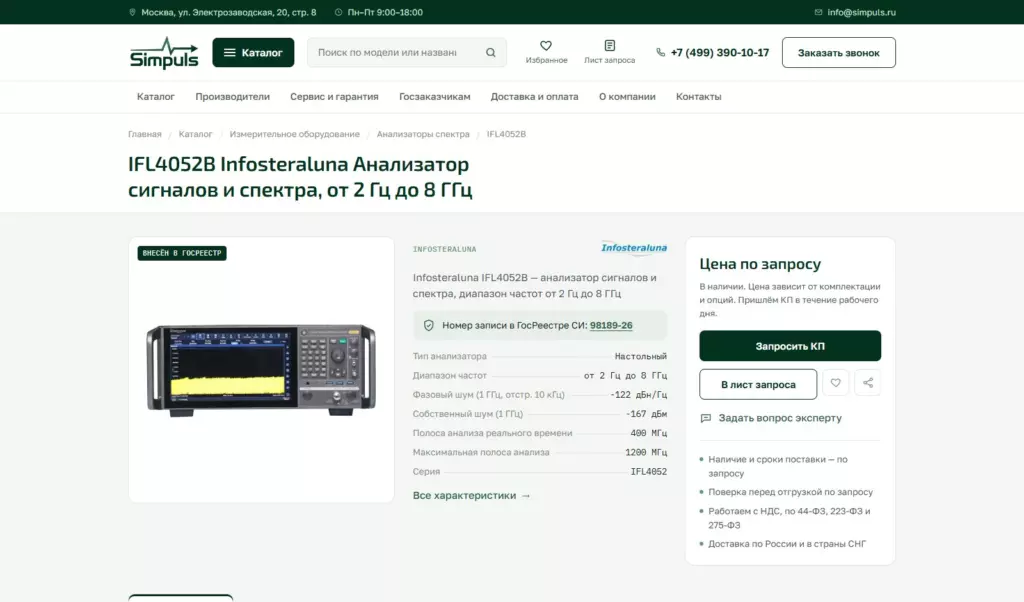Click the search magnifier icon

[490, 53]
